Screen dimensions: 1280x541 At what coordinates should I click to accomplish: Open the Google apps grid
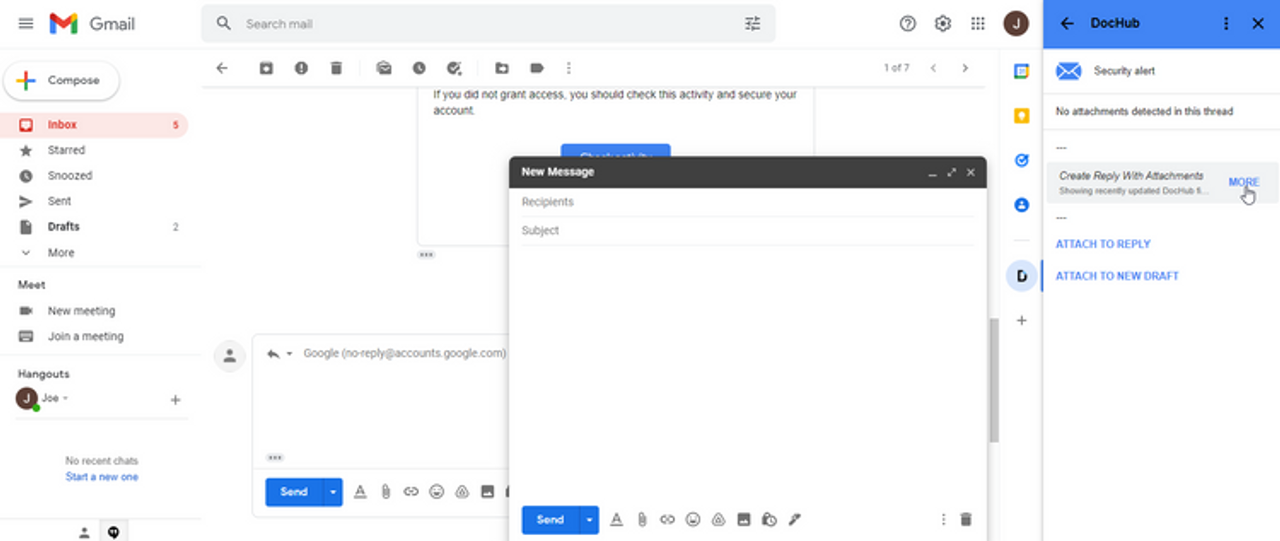tap(978, 23)
